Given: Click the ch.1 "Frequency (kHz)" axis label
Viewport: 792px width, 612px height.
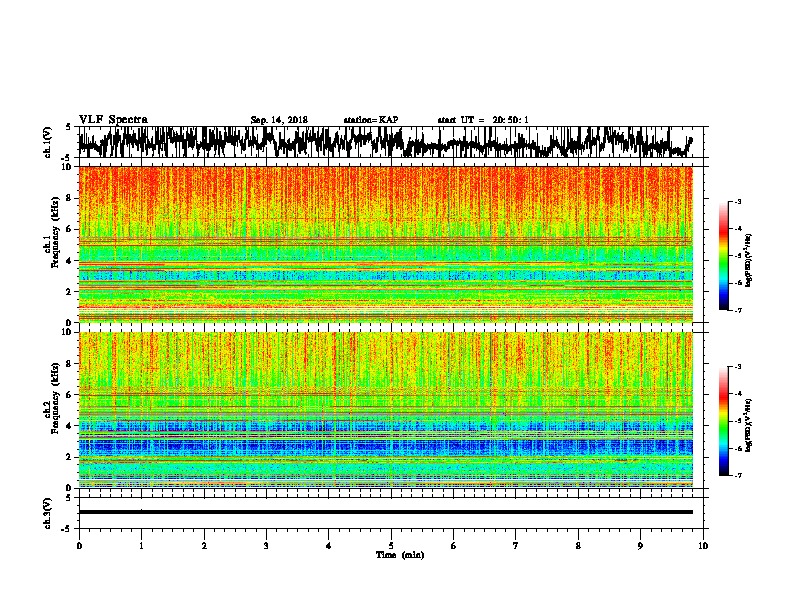Looking at the screenshot, I should [x=55, y=232].
